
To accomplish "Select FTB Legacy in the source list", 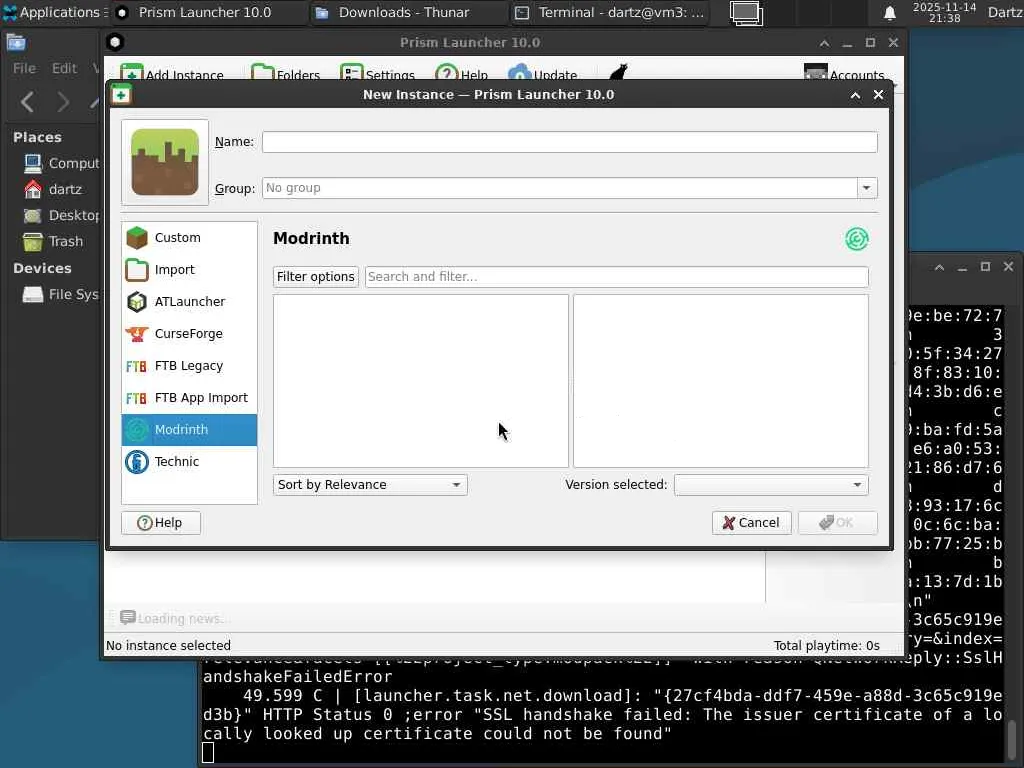I will point(189,366).
